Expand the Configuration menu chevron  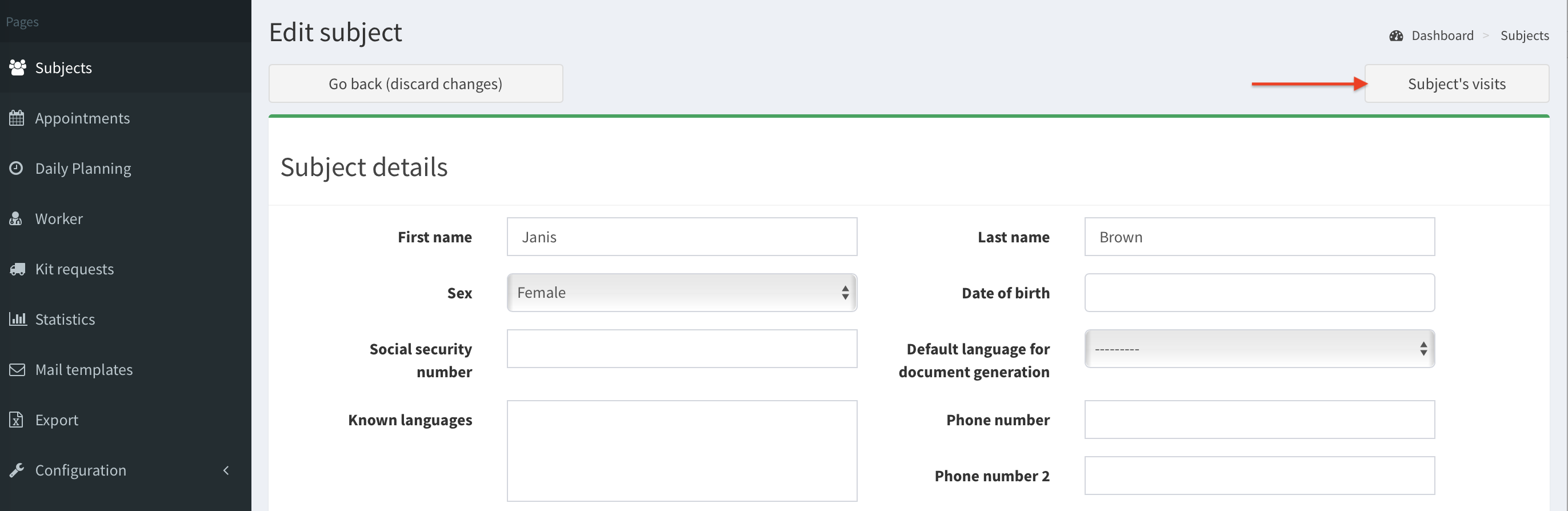click(x=226, y=470)
